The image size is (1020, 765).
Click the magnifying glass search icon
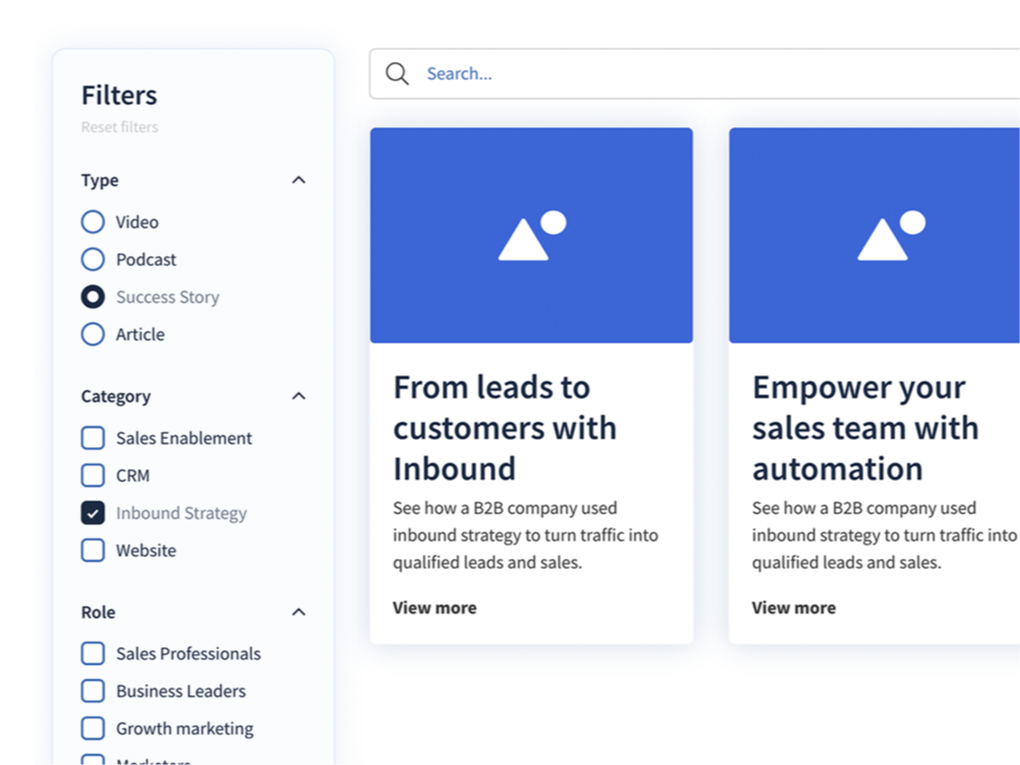pyautogui.click(x=397, y=74)
